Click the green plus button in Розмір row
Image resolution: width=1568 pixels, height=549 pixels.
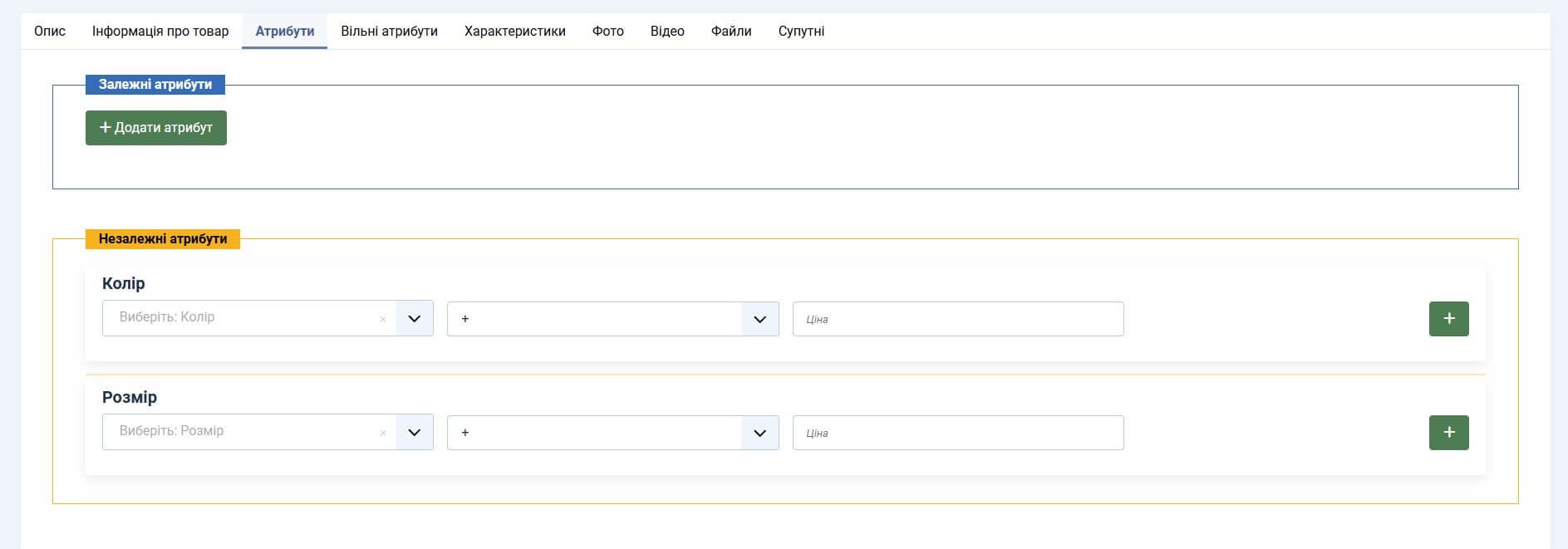(1448, 433)
